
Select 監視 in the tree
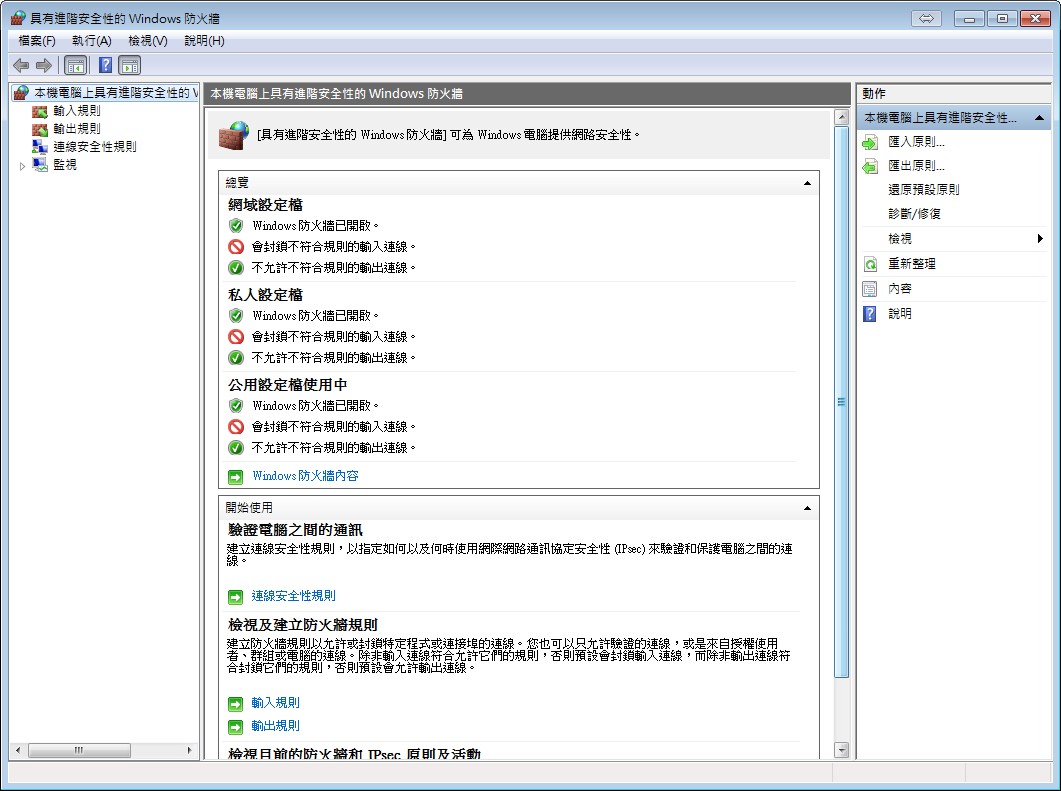click(65, 164)
